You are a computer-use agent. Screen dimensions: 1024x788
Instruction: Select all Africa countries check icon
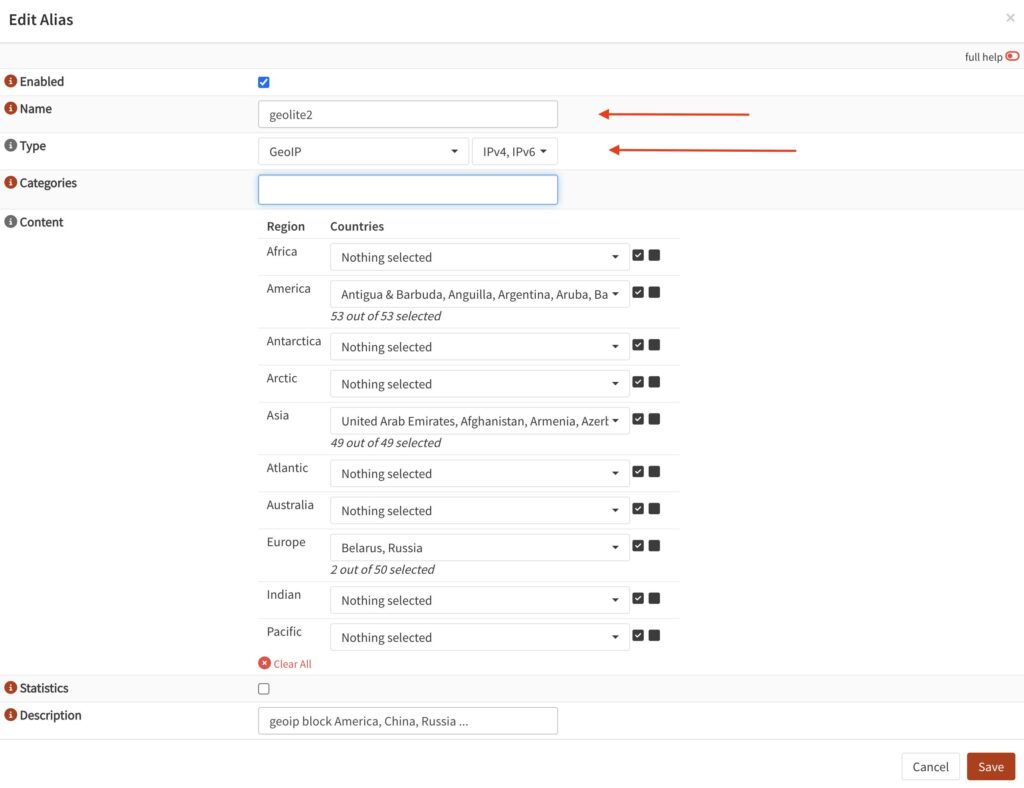(638, 255)
